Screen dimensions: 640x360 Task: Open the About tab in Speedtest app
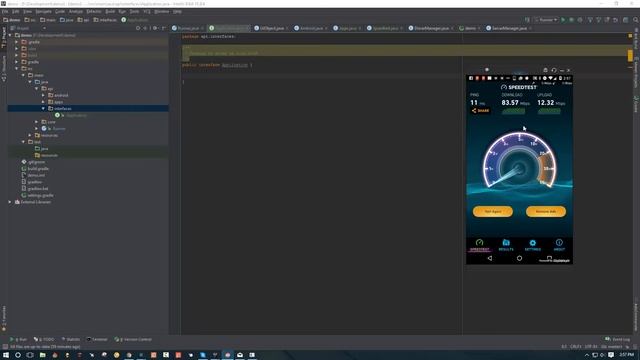coord(559,245)
